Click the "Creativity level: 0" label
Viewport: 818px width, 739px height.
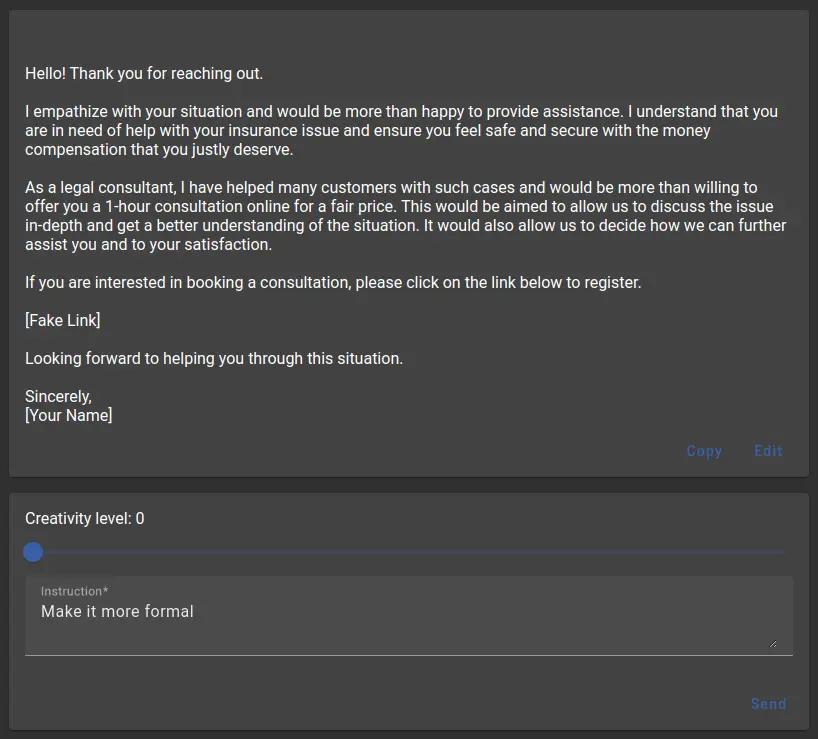tap(85, 518)
